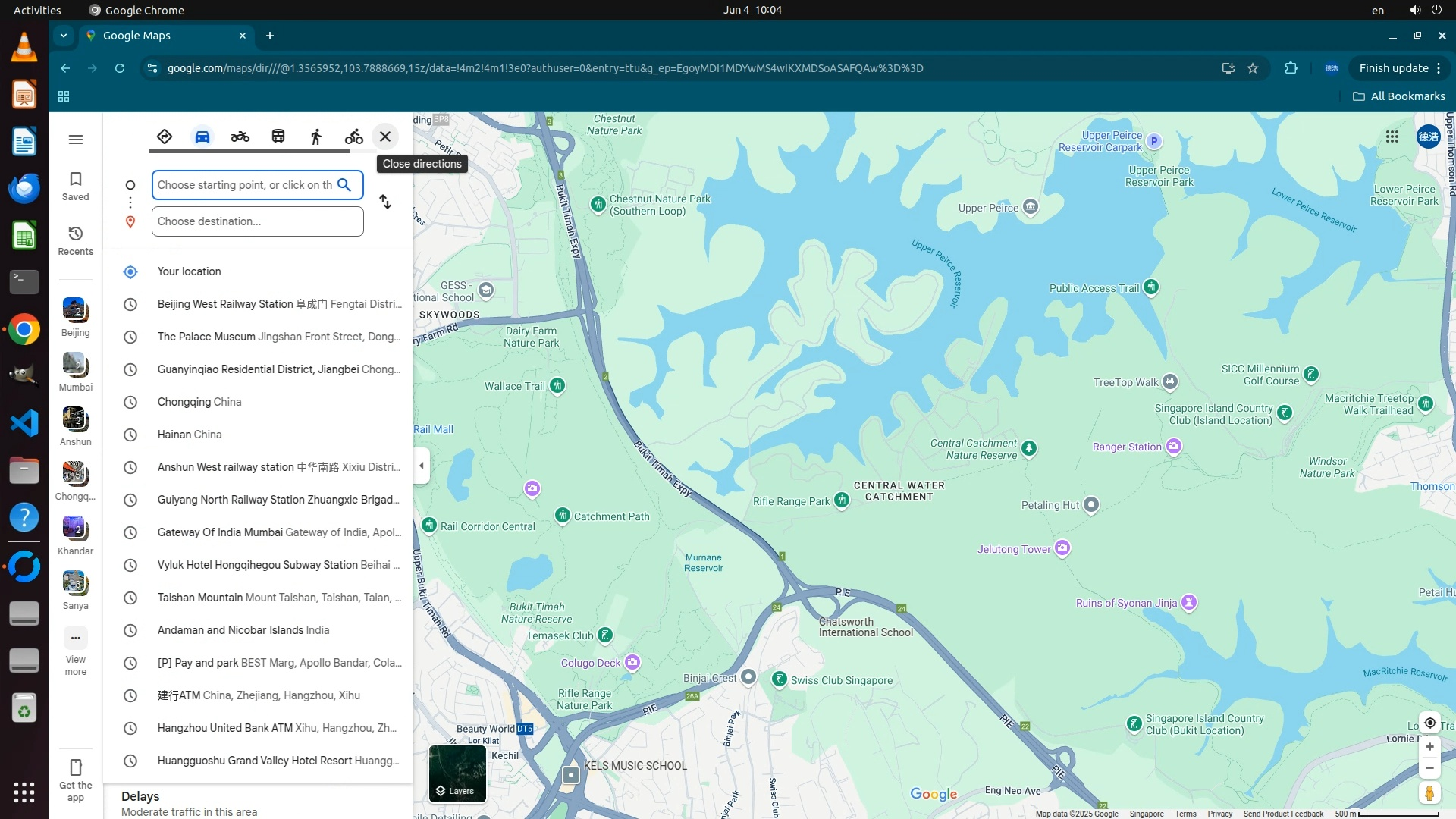The image size is (1456, 819).
Task: Click the Choose destination field
Action: 257,221
